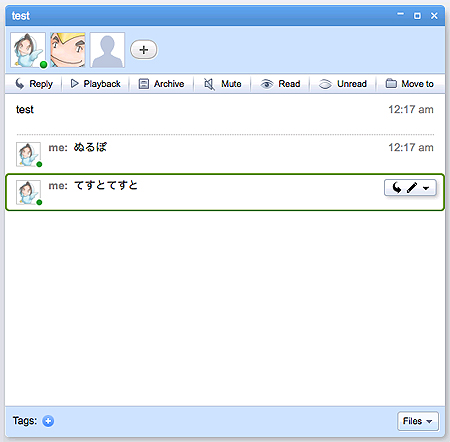The height and width of the screenshot is (442, 450).
Task: Select the first participant avatar with green status
Action: (x=28, y=50)
